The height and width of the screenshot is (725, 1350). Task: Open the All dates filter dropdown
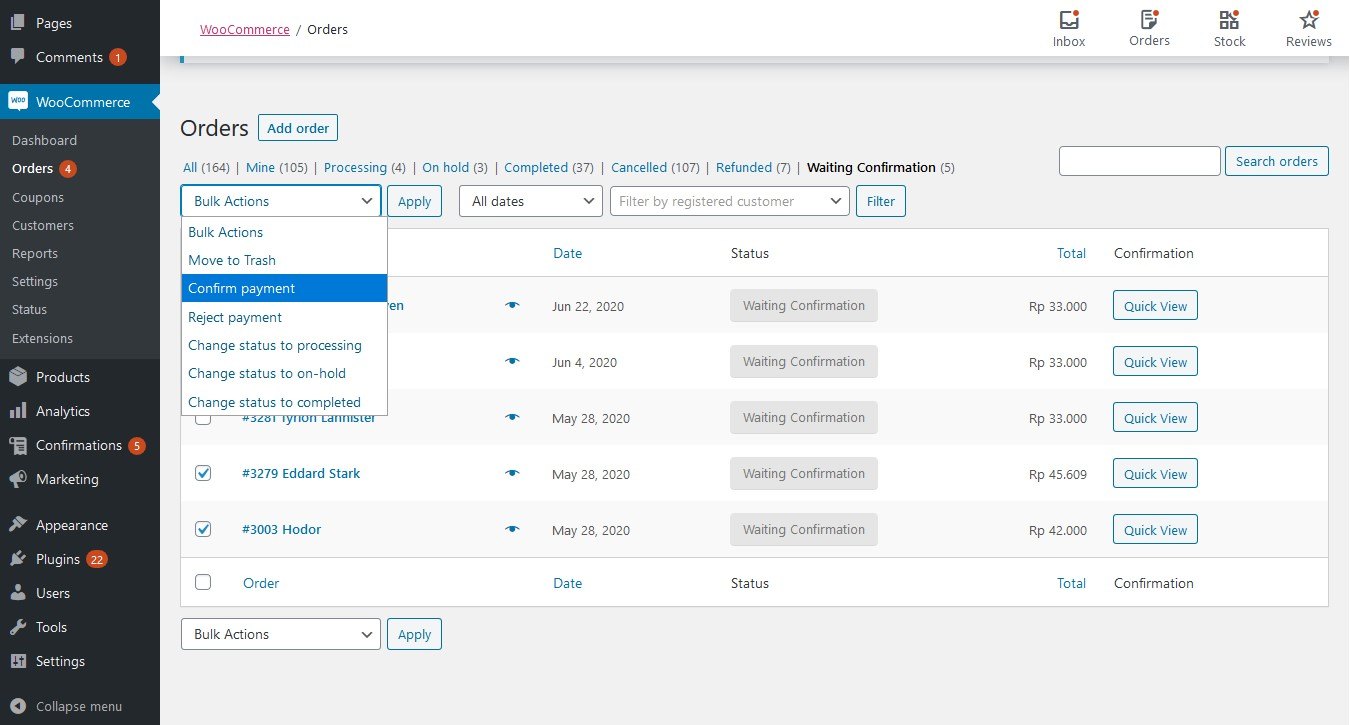(x=531, y=201)
